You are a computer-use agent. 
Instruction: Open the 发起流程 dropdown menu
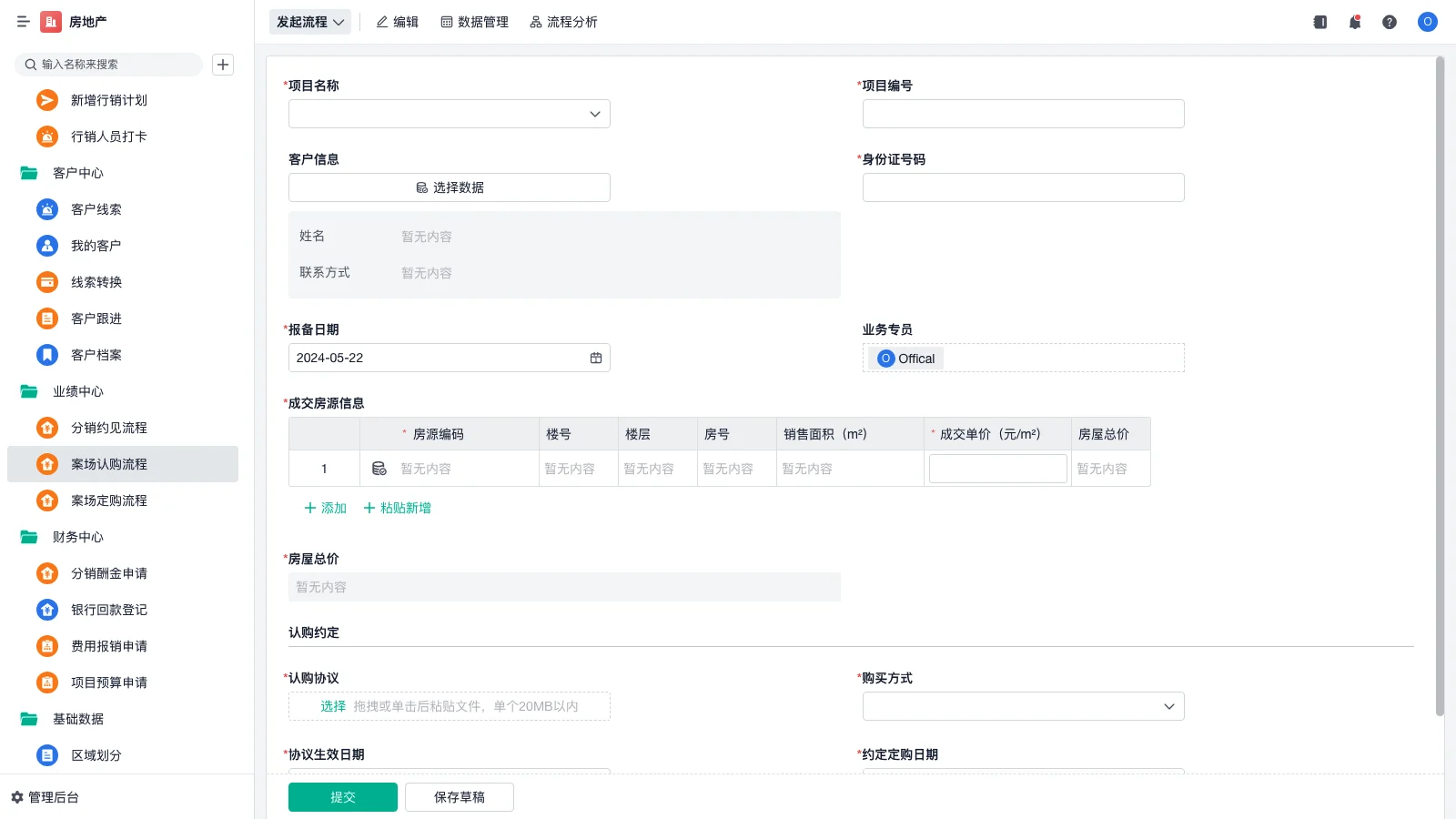[310, 22]
